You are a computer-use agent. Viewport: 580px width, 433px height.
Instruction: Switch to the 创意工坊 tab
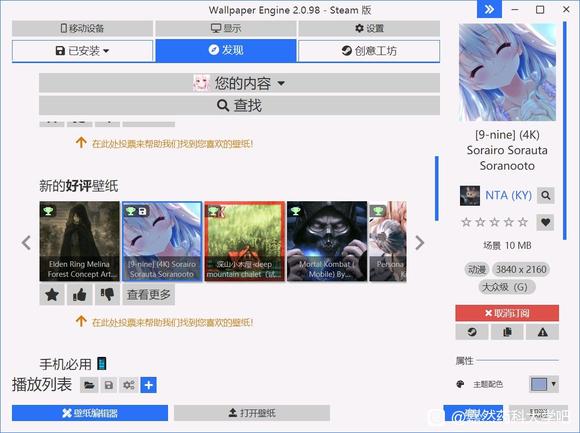pos(369,51)
